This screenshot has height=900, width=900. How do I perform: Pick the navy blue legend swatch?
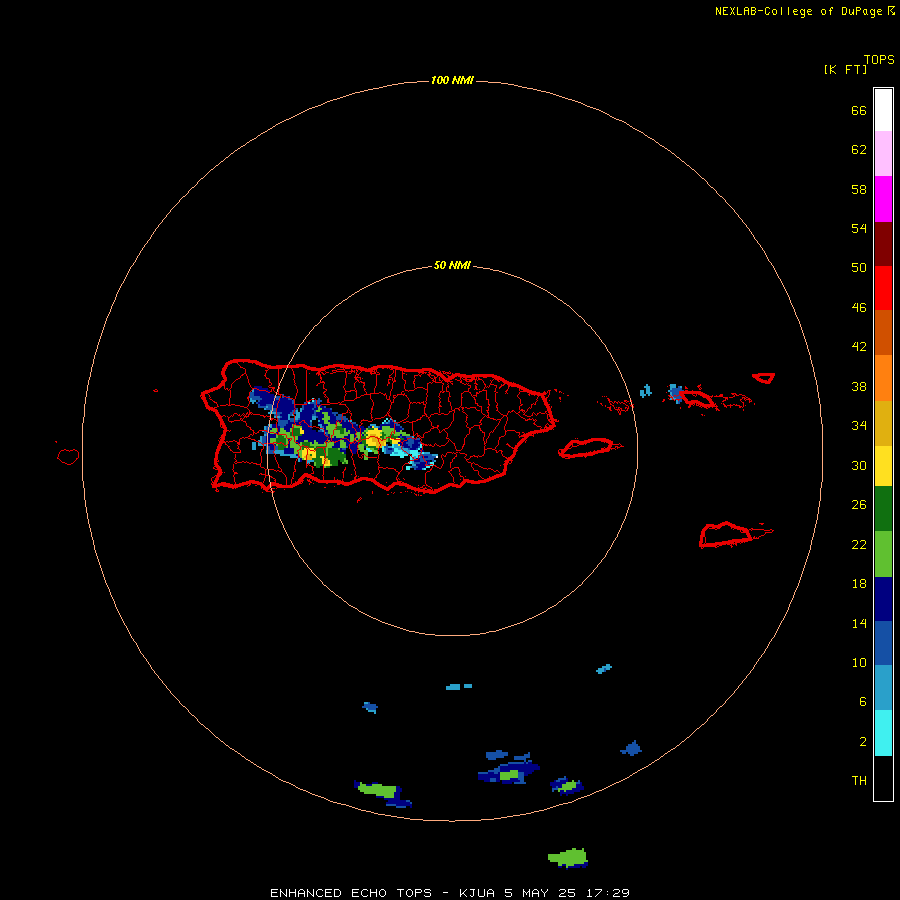tap(883, 599)
